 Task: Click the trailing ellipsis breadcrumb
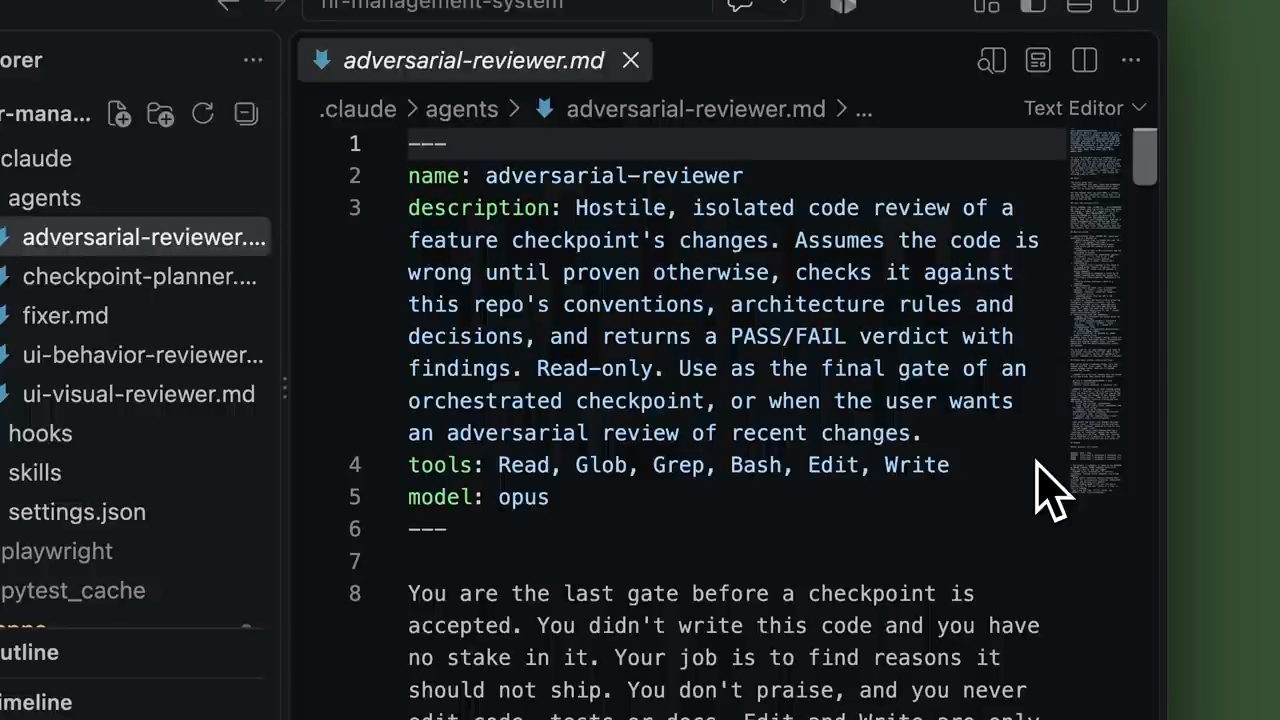864,109
